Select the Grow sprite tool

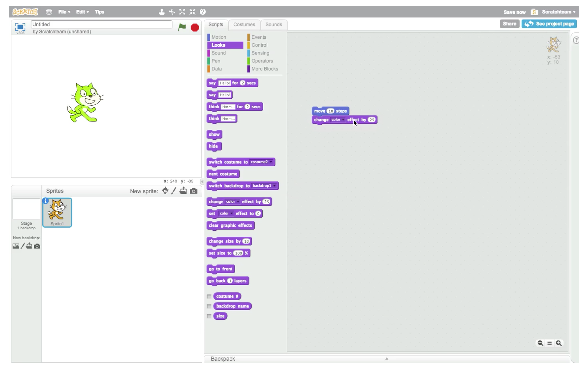click(x=182, y=12)
